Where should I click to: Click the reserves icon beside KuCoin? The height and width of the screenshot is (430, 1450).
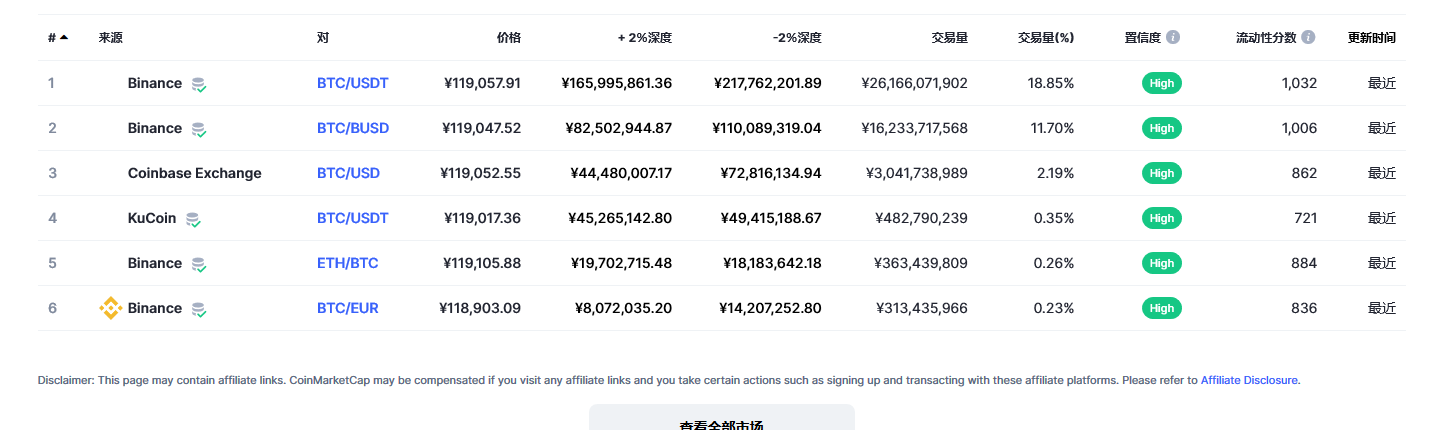[x=193, y=219]
